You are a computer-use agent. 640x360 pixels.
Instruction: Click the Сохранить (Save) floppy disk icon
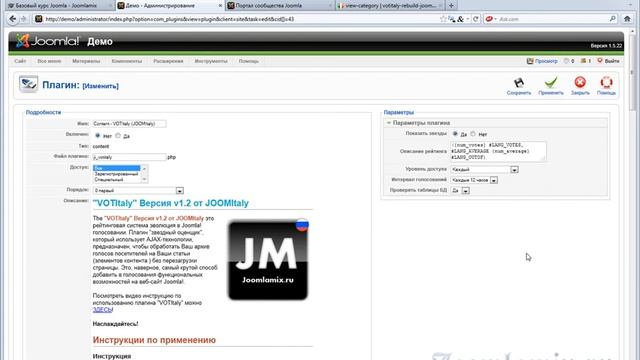coord(519,83)
